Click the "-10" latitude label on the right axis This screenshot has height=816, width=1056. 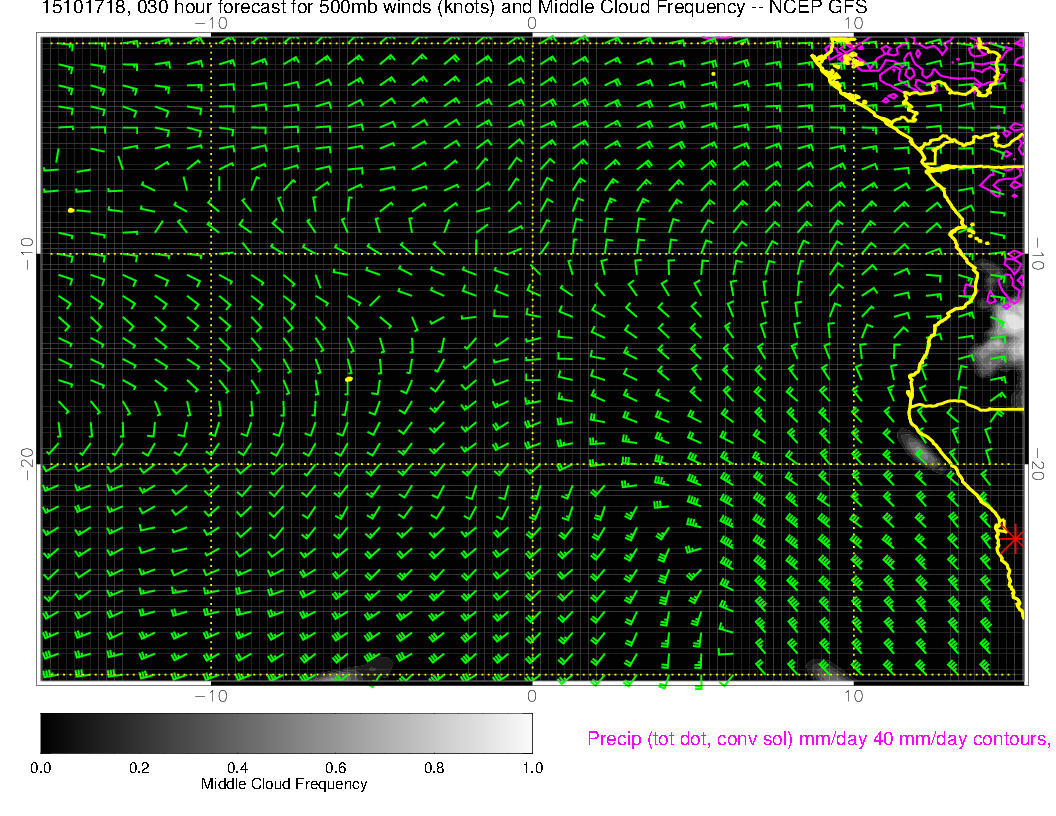1040,253
